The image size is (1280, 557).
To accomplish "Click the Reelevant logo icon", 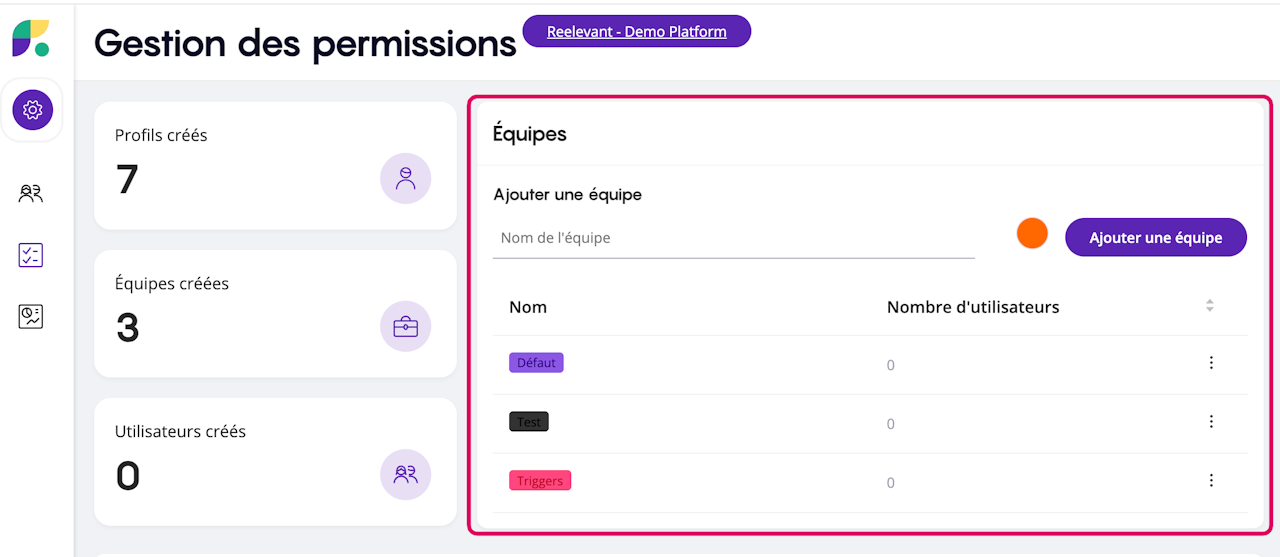I will click(x=31, y=38).
